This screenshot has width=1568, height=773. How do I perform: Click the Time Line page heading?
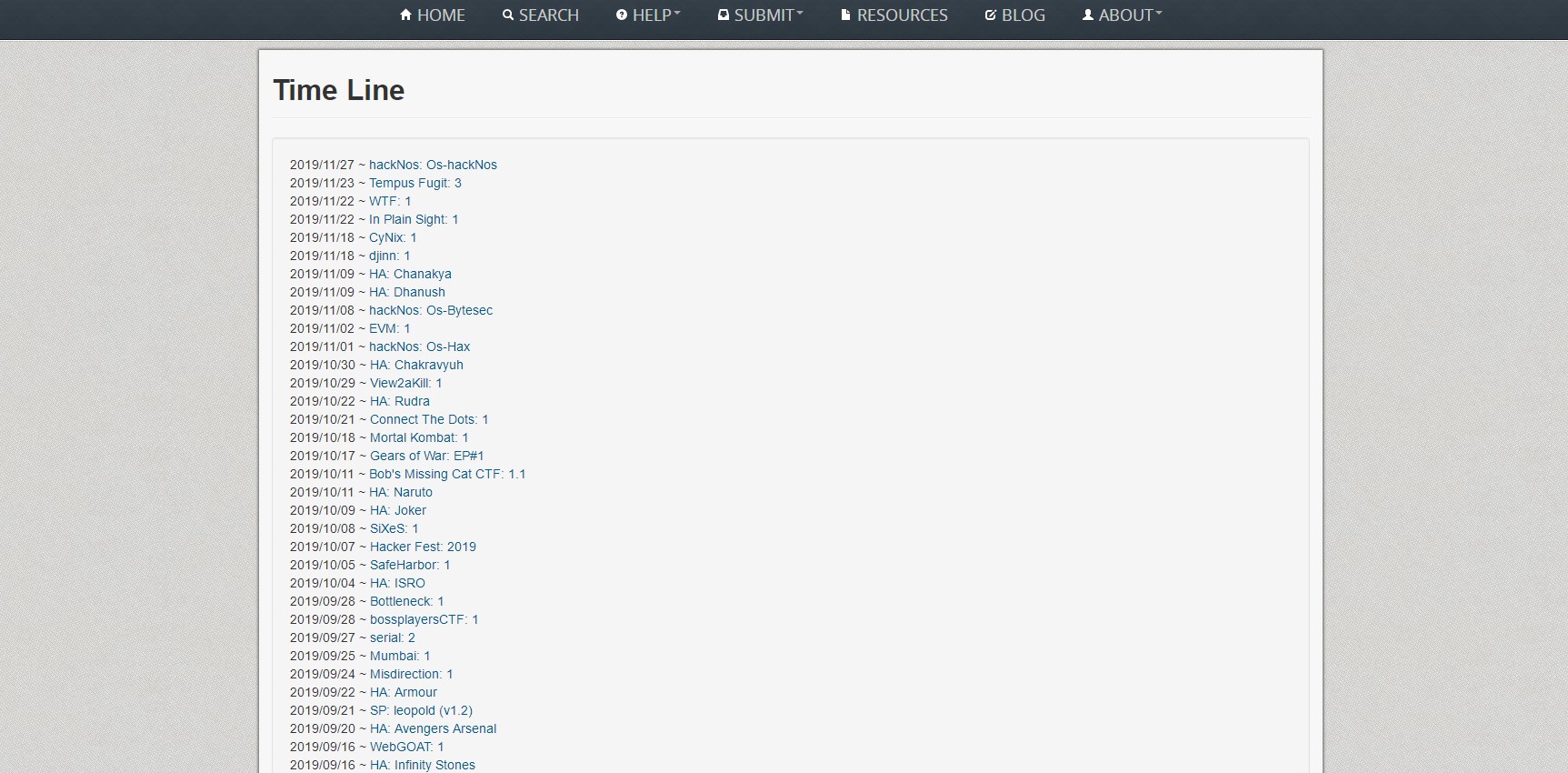[x=339, y=90]
